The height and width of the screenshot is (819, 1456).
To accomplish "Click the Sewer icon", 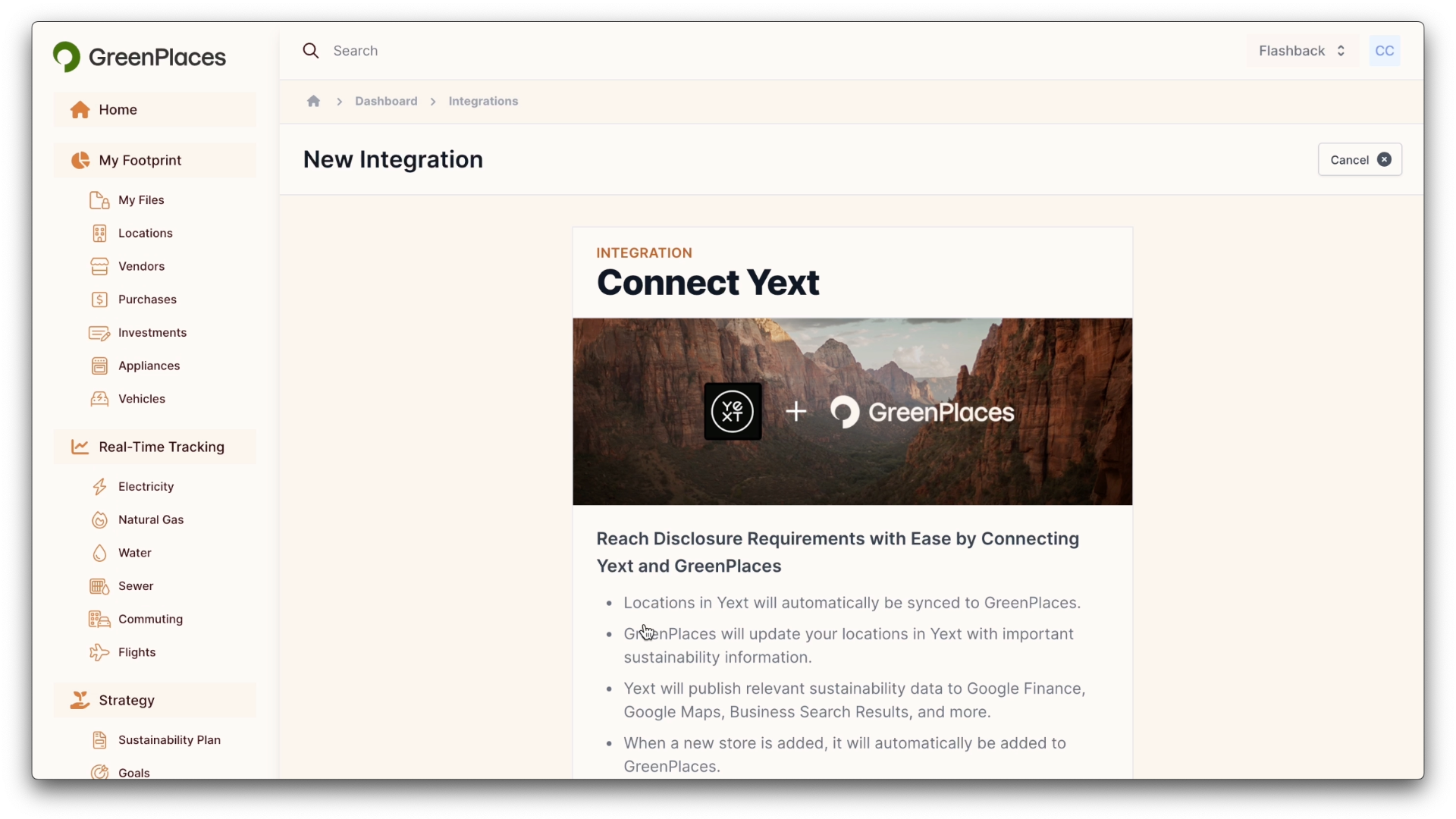I will 99,586.
